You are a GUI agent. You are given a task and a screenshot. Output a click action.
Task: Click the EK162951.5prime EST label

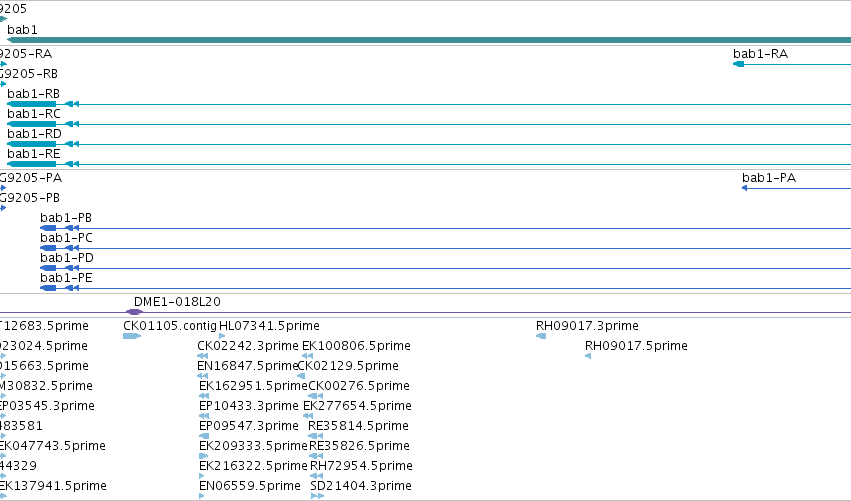tap(253, 386)
